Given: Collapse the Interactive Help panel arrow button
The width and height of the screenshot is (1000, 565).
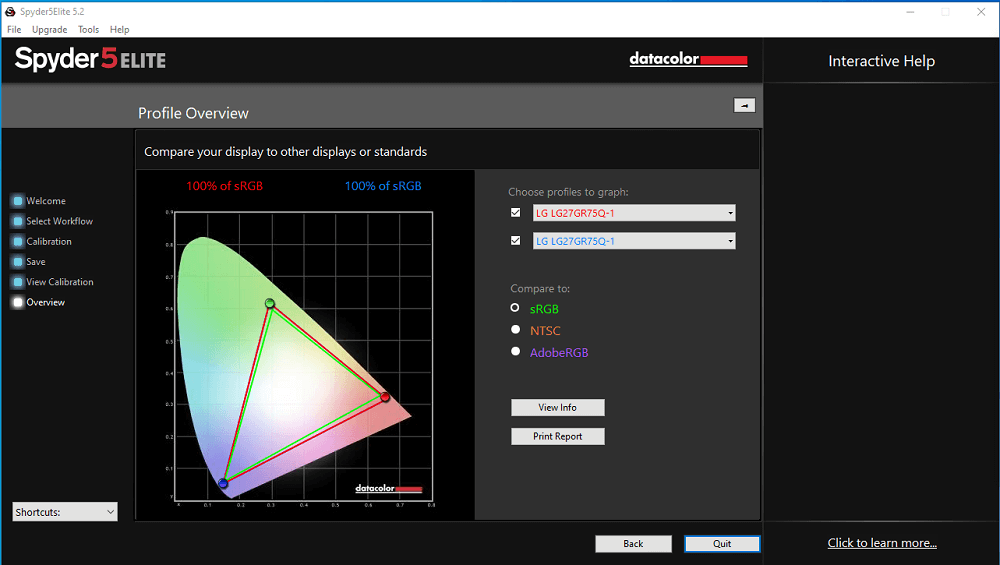Looking at the screenshot, I should pos(744,106).
